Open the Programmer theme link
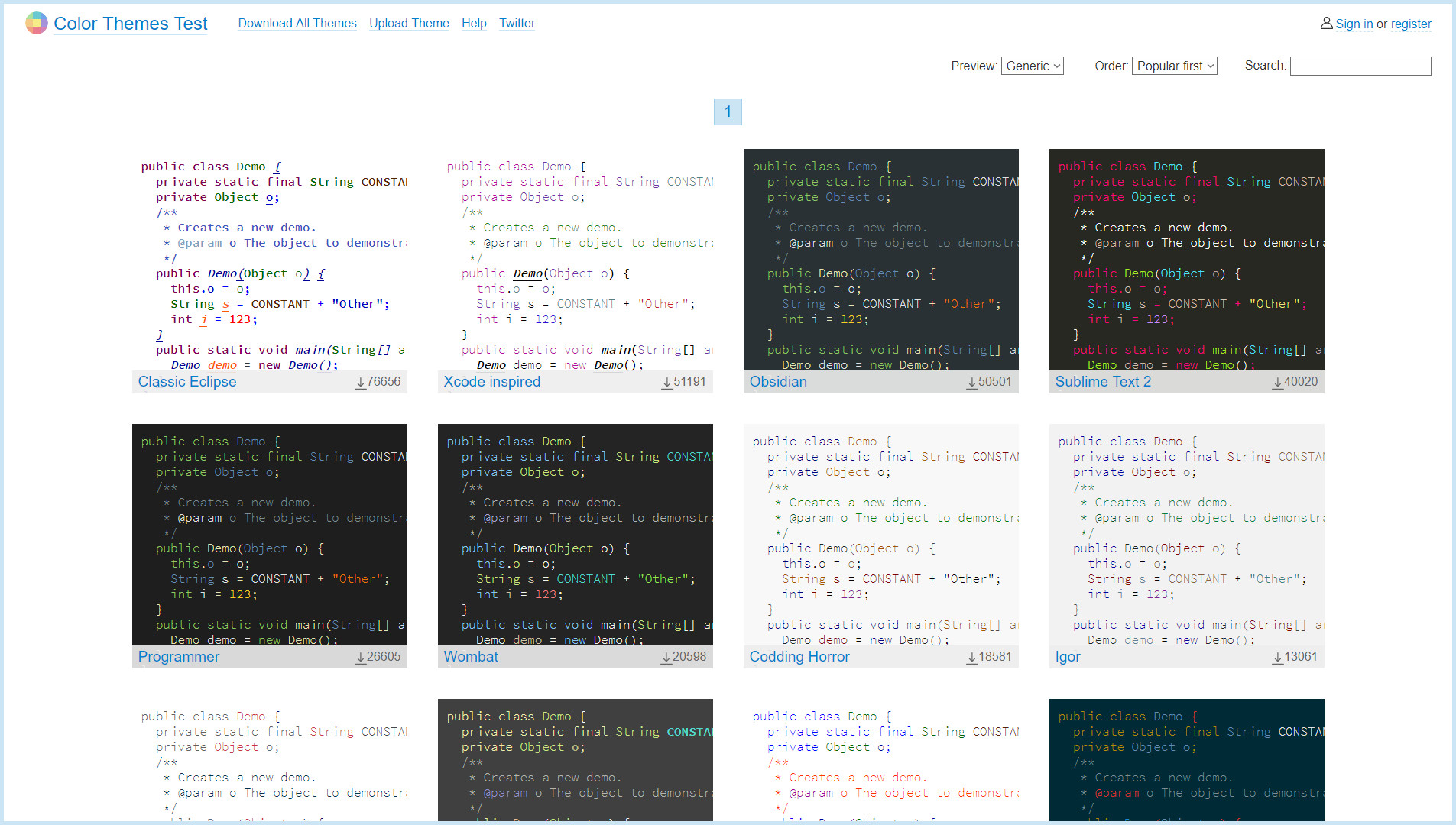Image resolution: width=1456 pixels, height=825 pixels. coord(179,657)
